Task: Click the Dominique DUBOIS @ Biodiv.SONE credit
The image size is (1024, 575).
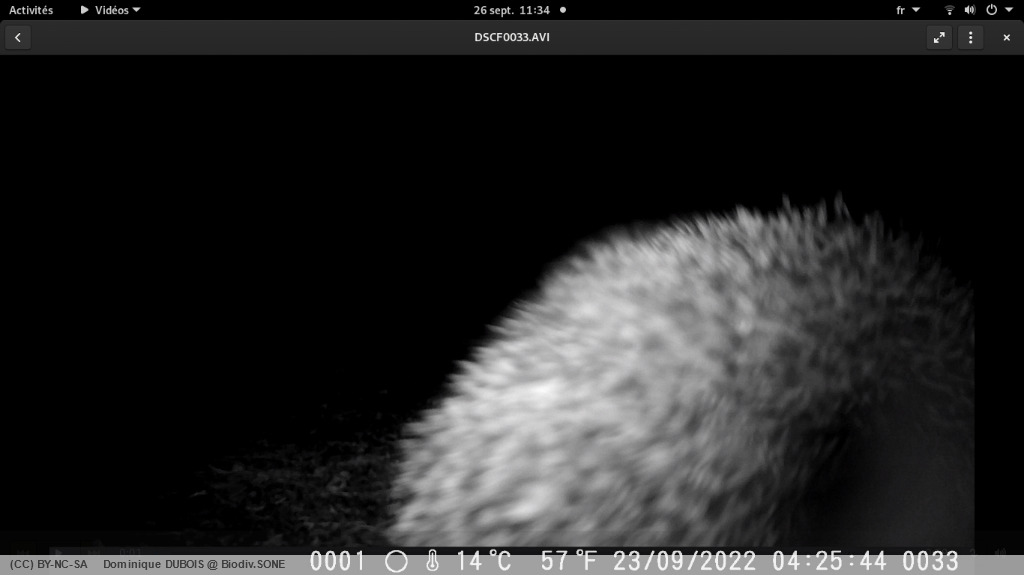Action: point(194,564)
